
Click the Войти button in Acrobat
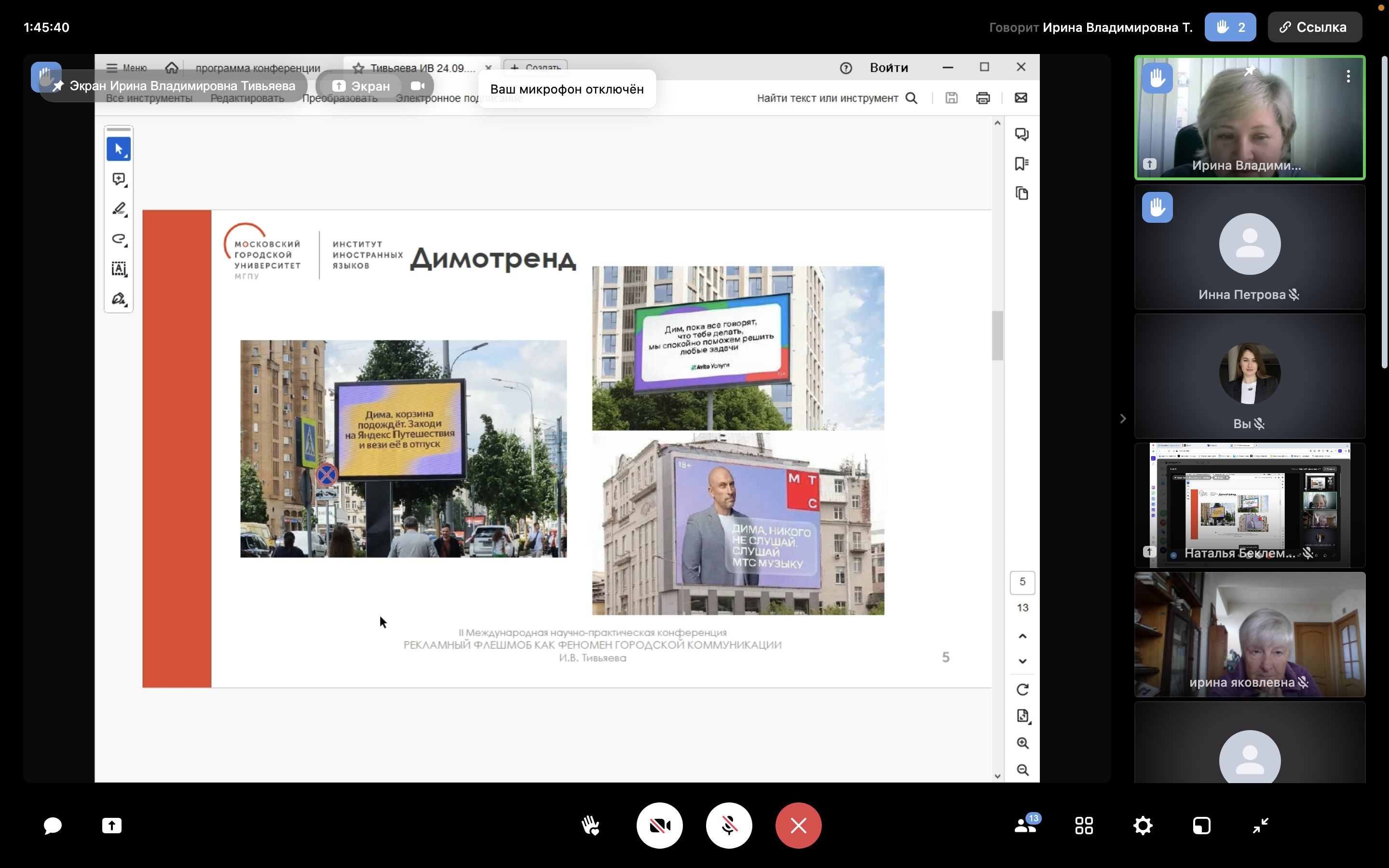click(x=888, y=67)
